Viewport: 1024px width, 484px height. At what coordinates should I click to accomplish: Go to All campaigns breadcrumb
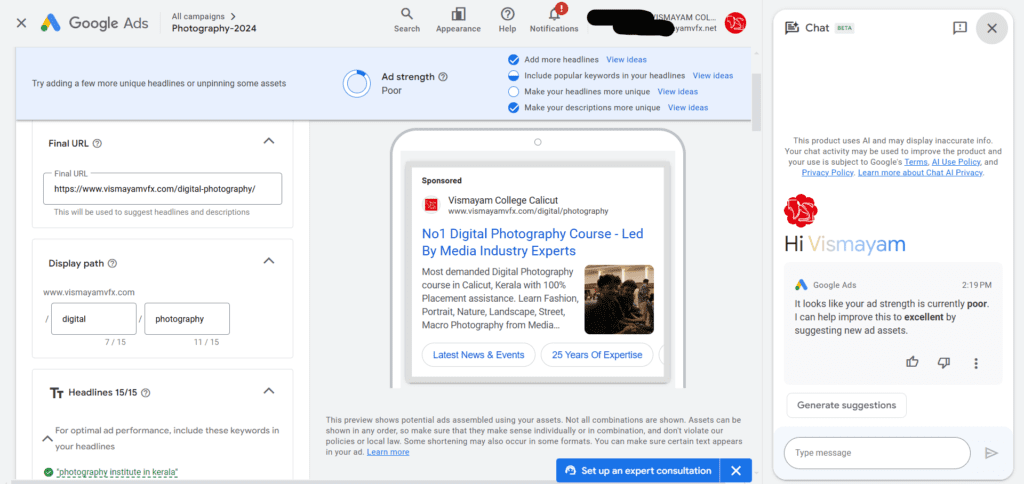pos(203,16)
